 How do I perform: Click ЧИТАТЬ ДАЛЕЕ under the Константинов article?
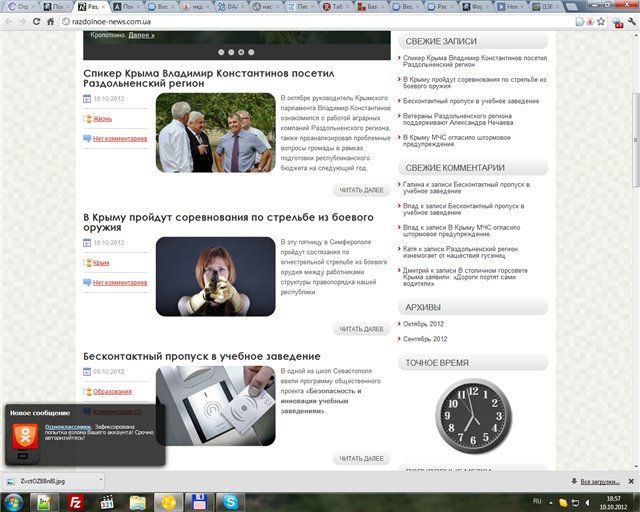point(362,190)
